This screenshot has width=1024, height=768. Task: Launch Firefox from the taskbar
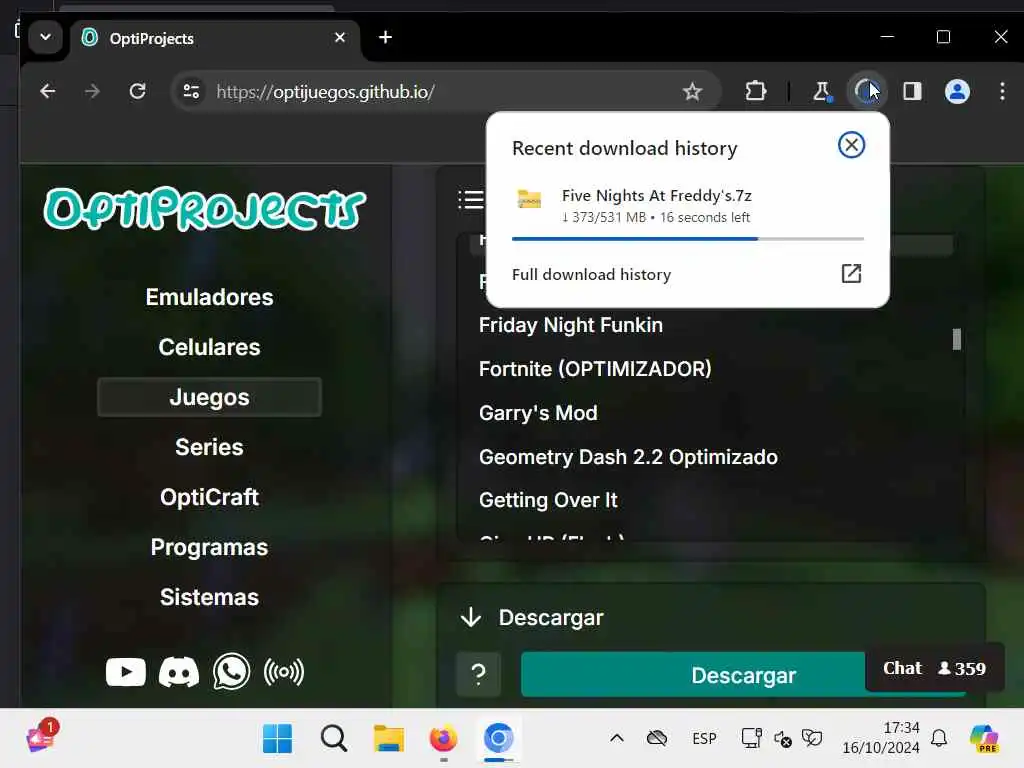(443, 739)
